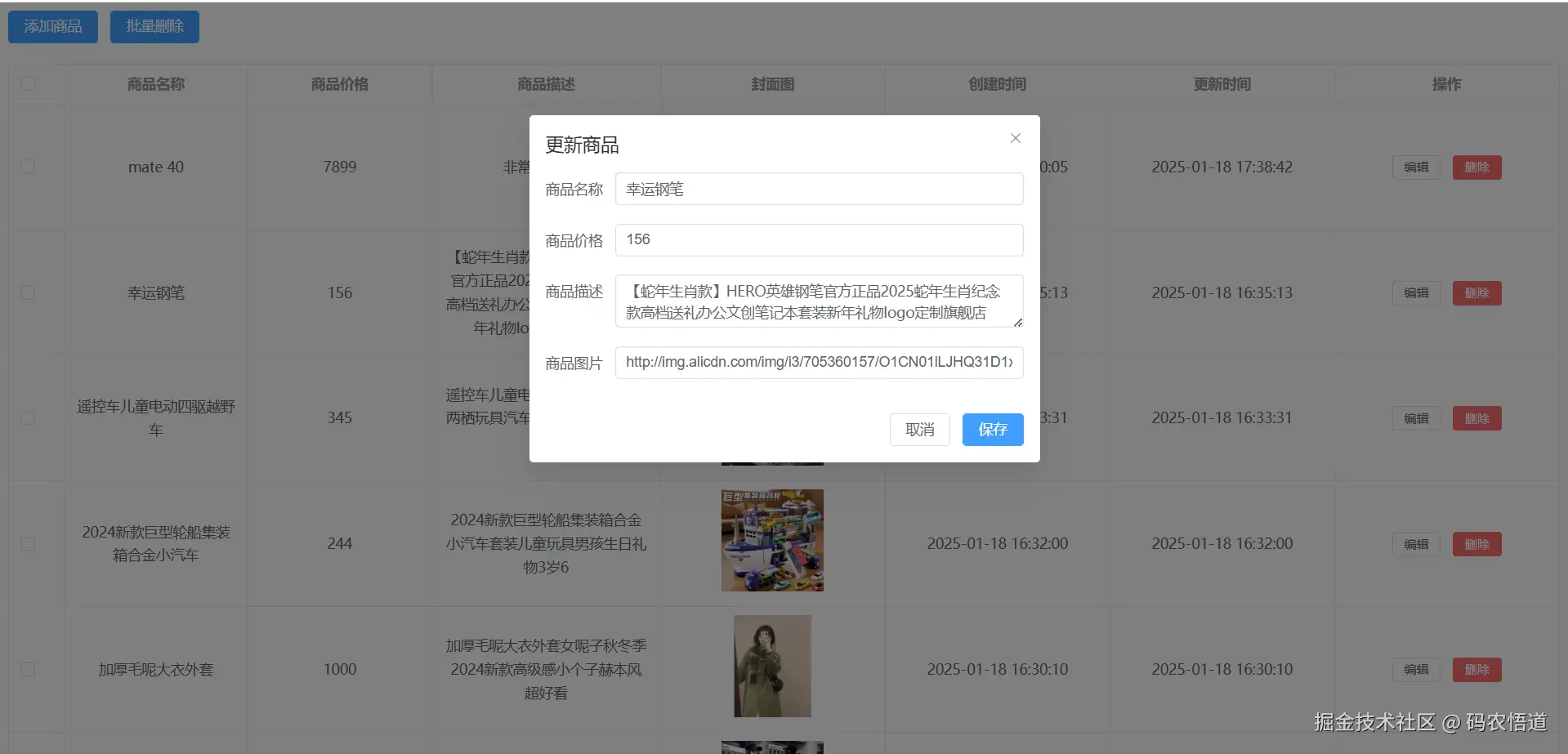Click 删除 for the 加厚毛呢大衣外套 row
This screenshot has height=754, width=1568.
coord(1476,670)
